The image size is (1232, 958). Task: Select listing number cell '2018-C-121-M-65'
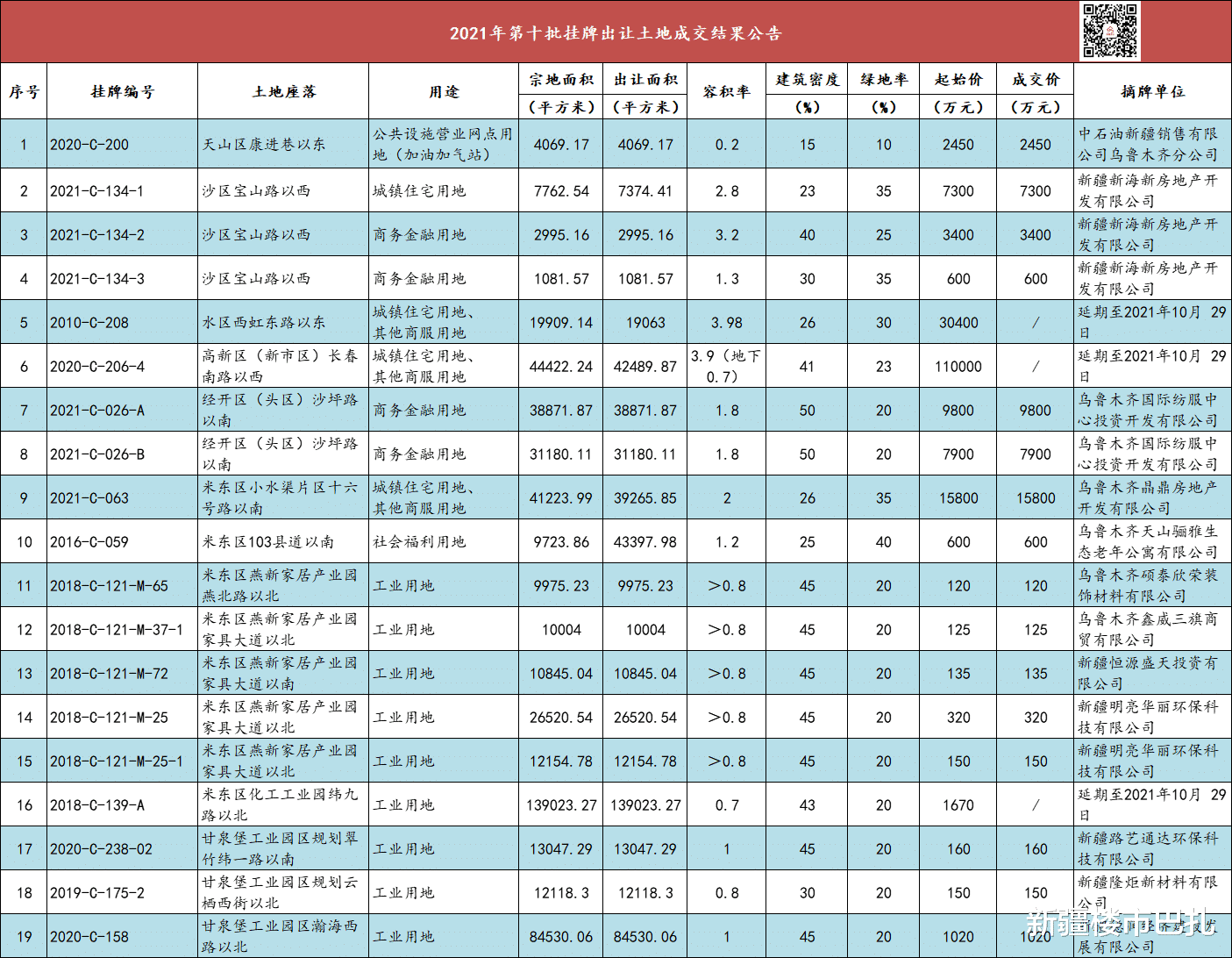[x=122, y=585]
